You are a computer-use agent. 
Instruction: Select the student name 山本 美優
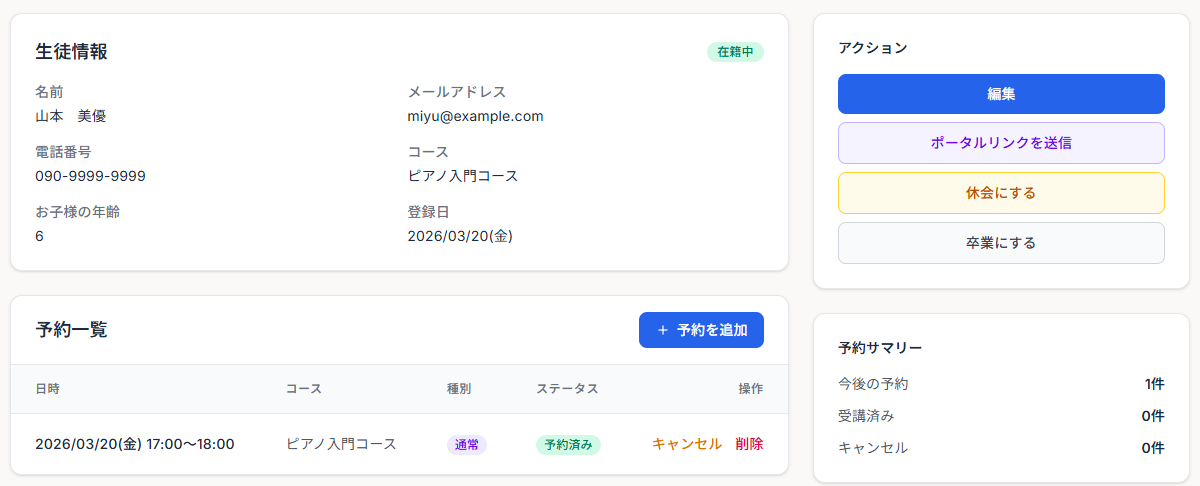(x=70, y=116)
